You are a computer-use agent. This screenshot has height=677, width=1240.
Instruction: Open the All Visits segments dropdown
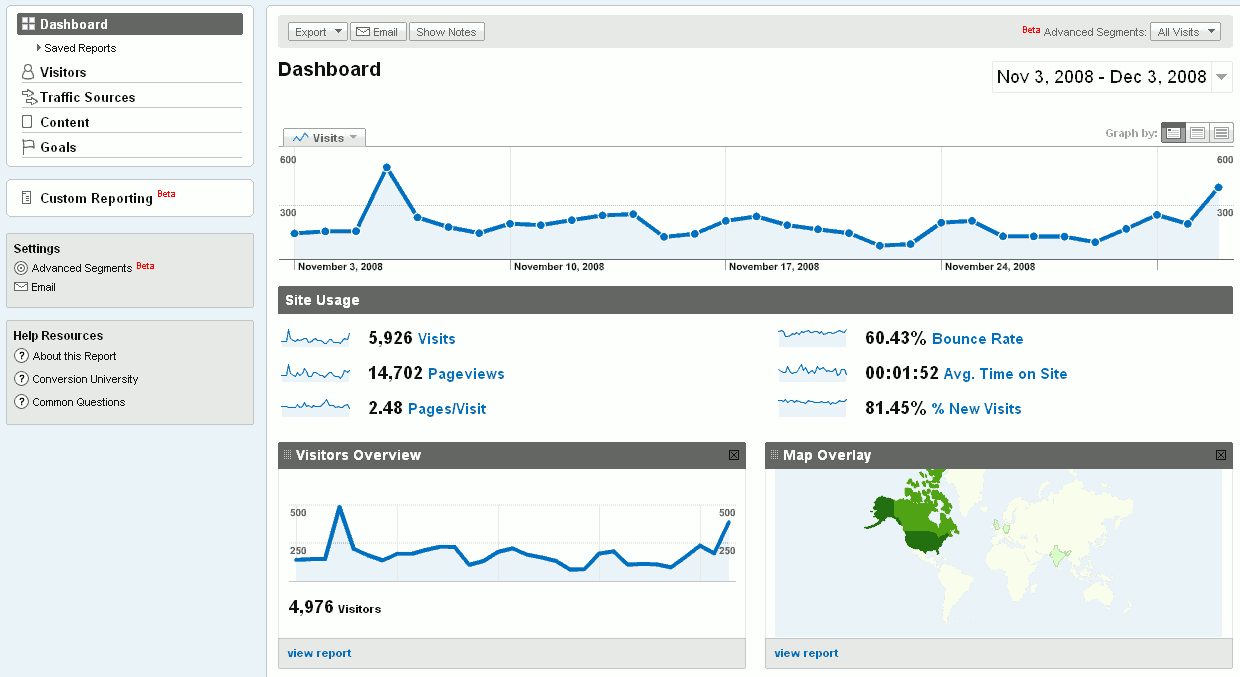tap(1185, 31)
